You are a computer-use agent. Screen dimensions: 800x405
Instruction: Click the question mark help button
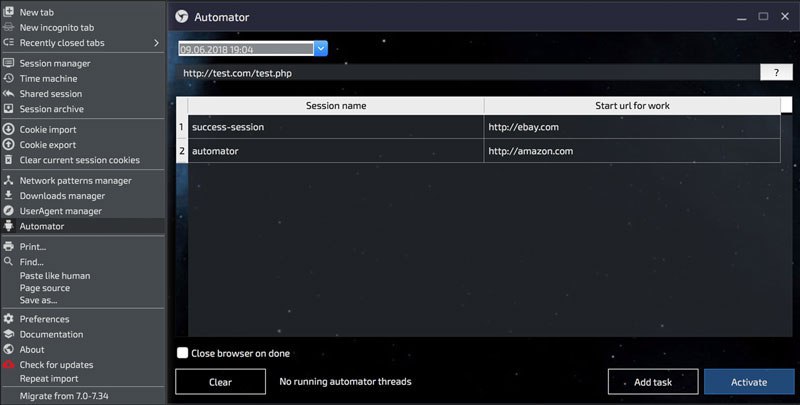776,72
